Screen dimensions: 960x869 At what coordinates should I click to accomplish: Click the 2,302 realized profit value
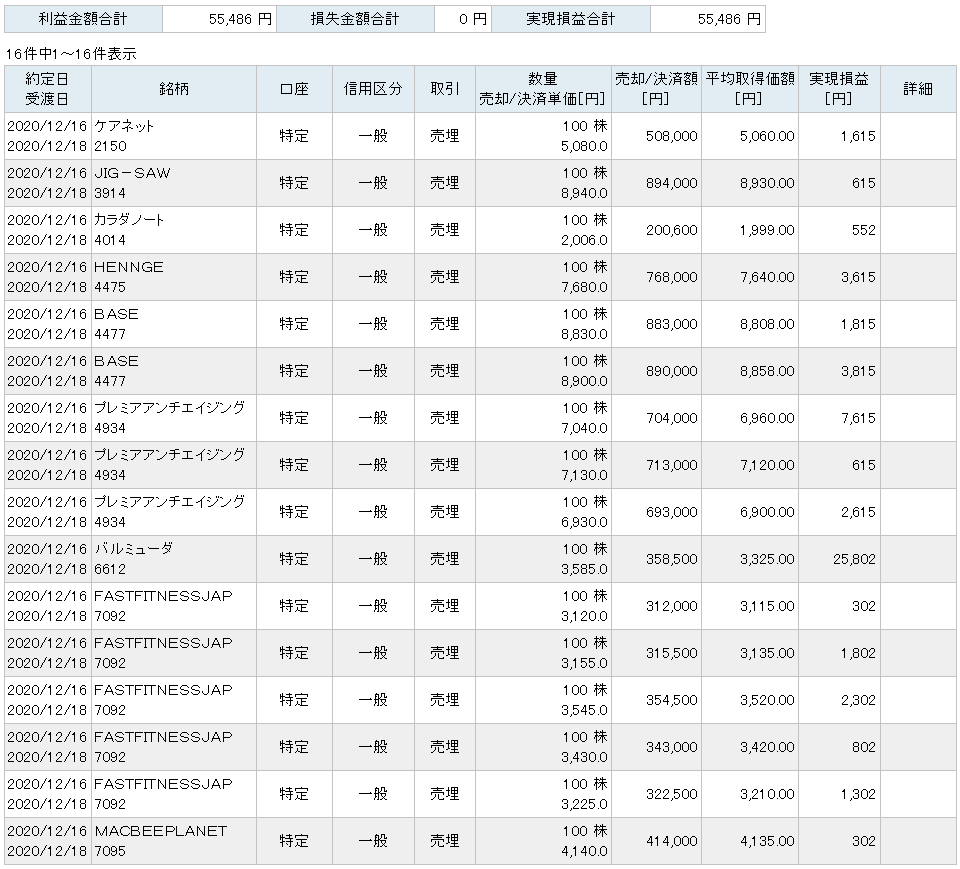858,700
